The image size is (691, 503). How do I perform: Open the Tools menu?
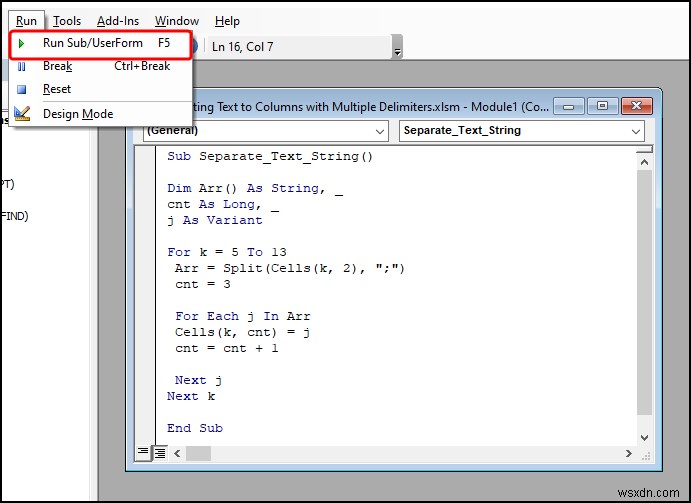pyautogui.click(x=67, y=21)
